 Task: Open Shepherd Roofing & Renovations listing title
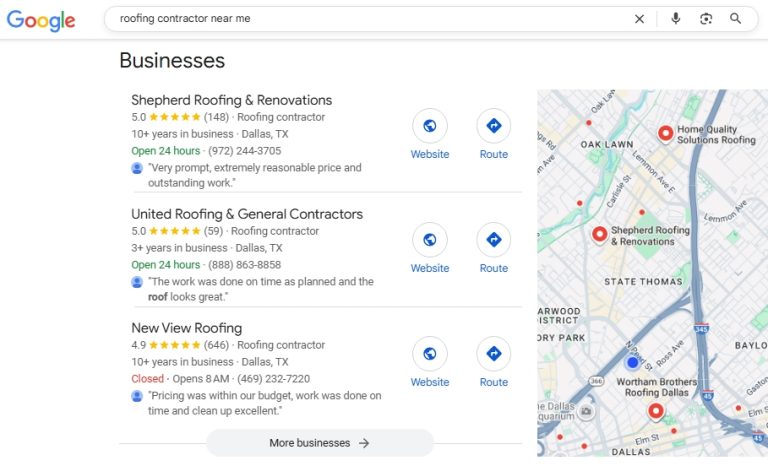coord(231,100)
